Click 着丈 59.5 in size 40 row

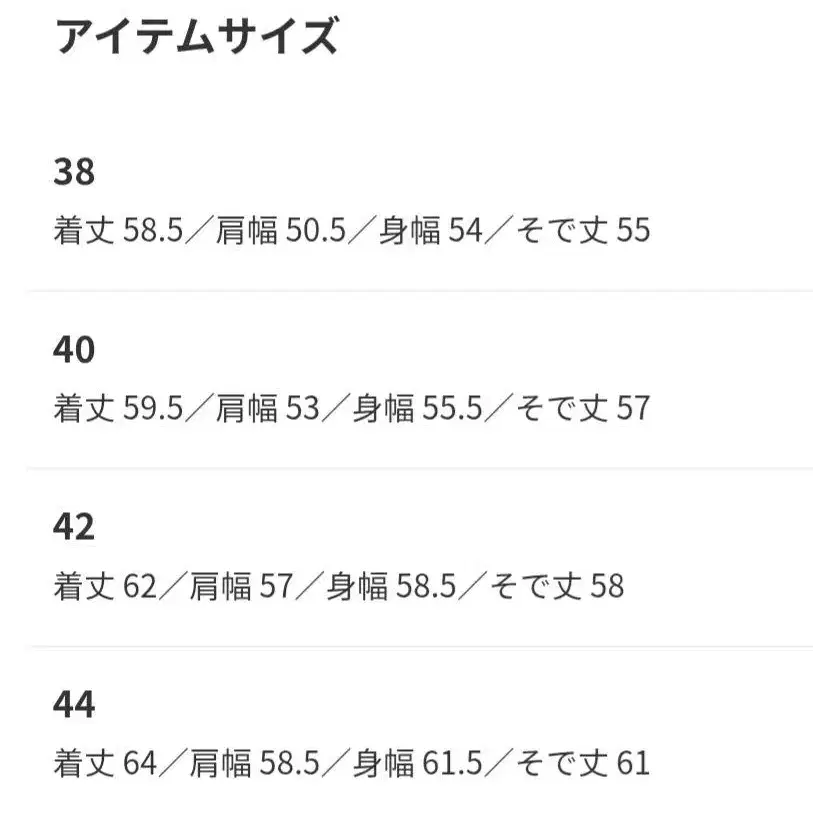pos(119,408)
